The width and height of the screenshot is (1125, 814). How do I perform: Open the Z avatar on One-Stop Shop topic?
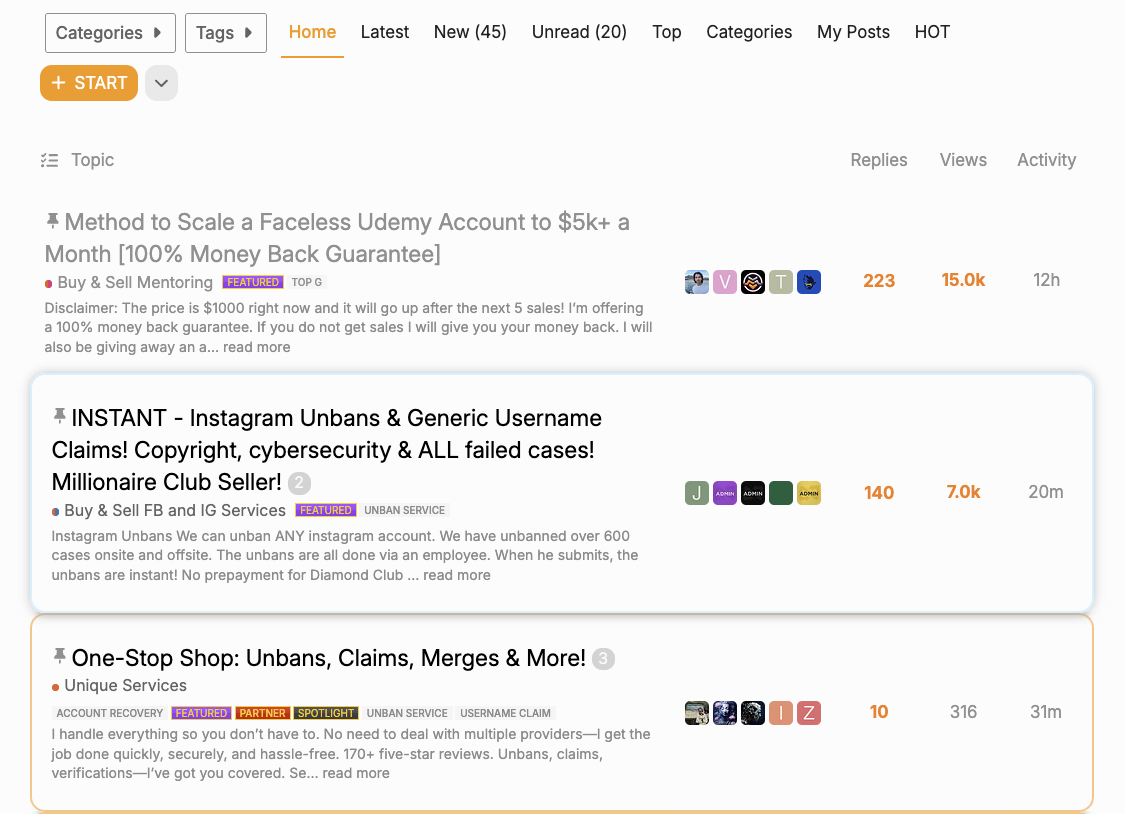click(x=809, y=713)
